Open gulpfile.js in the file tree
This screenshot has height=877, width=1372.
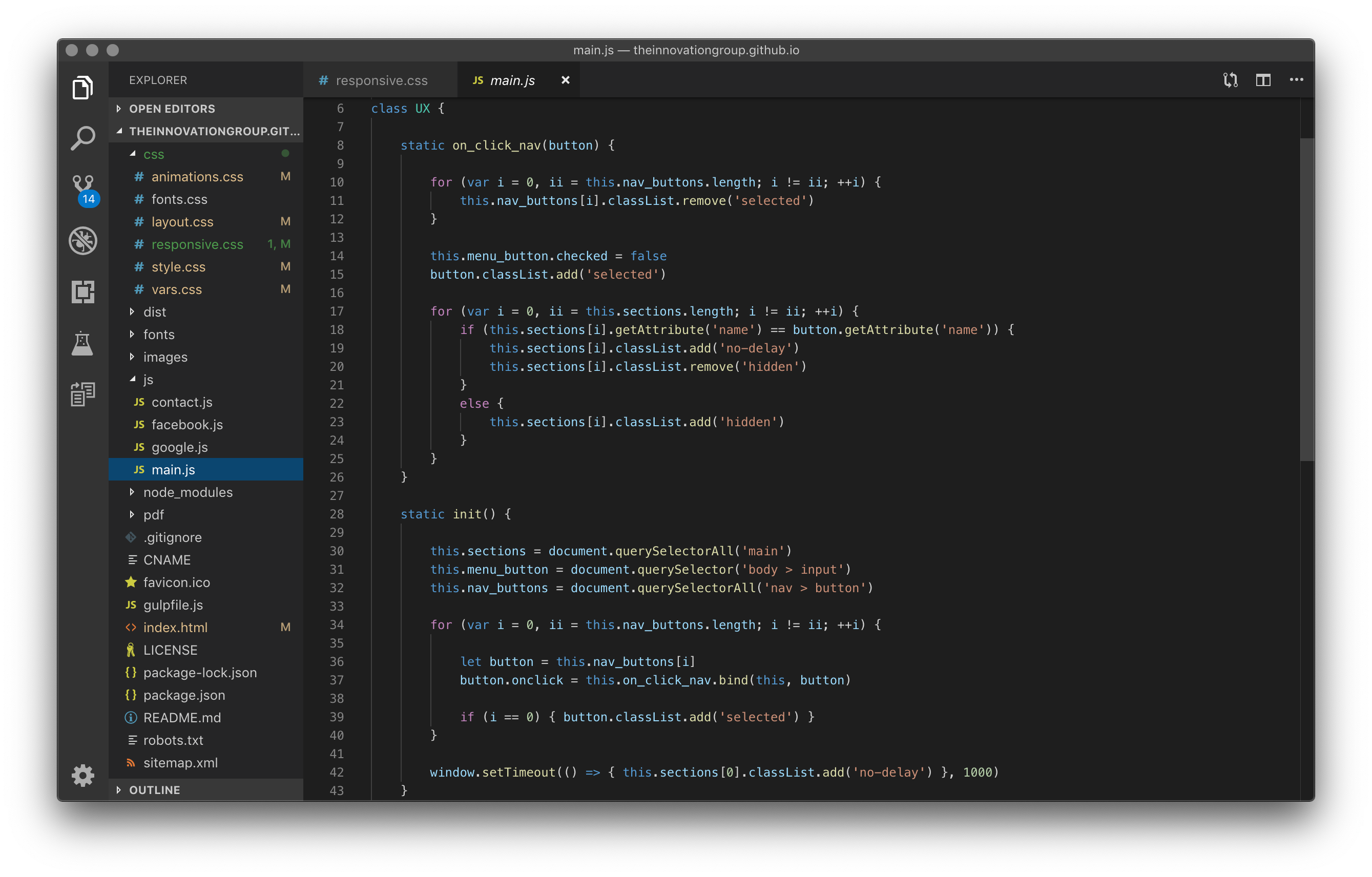[x=173, y=605]
